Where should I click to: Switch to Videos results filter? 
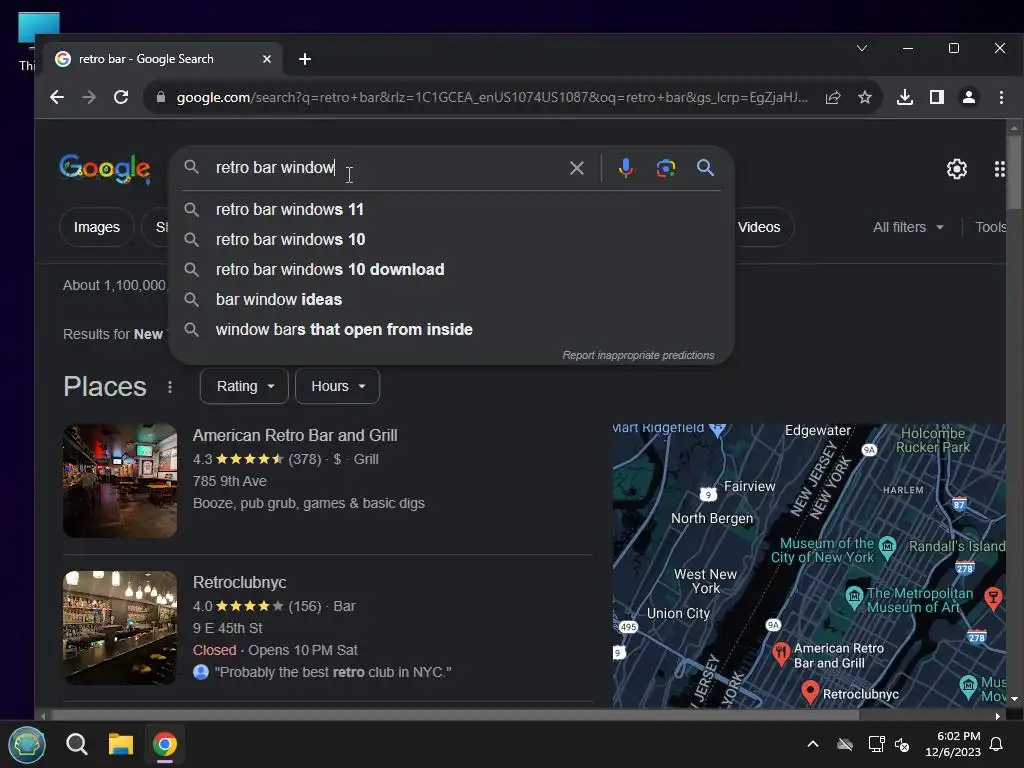(x=760, y=227)
